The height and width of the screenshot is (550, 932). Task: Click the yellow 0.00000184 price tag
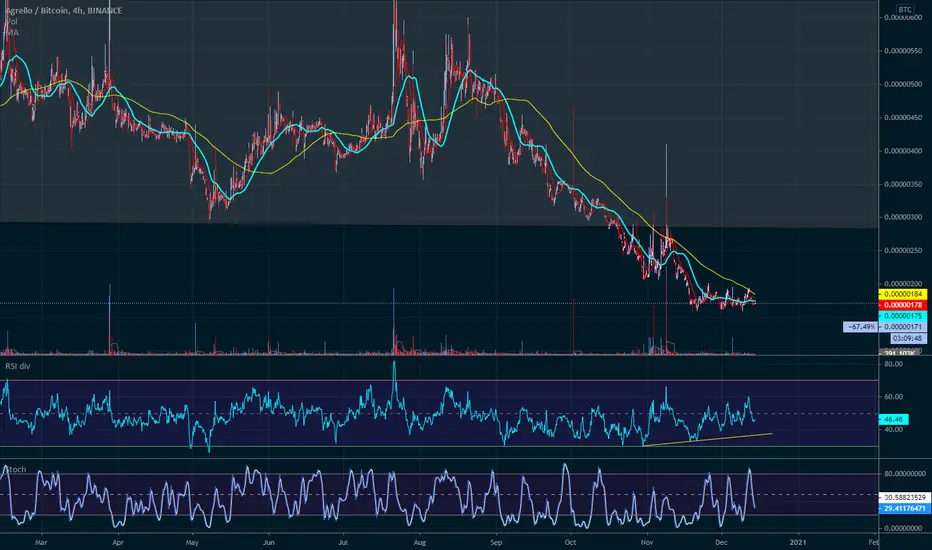pyautogui.click(x=902, y=294)
